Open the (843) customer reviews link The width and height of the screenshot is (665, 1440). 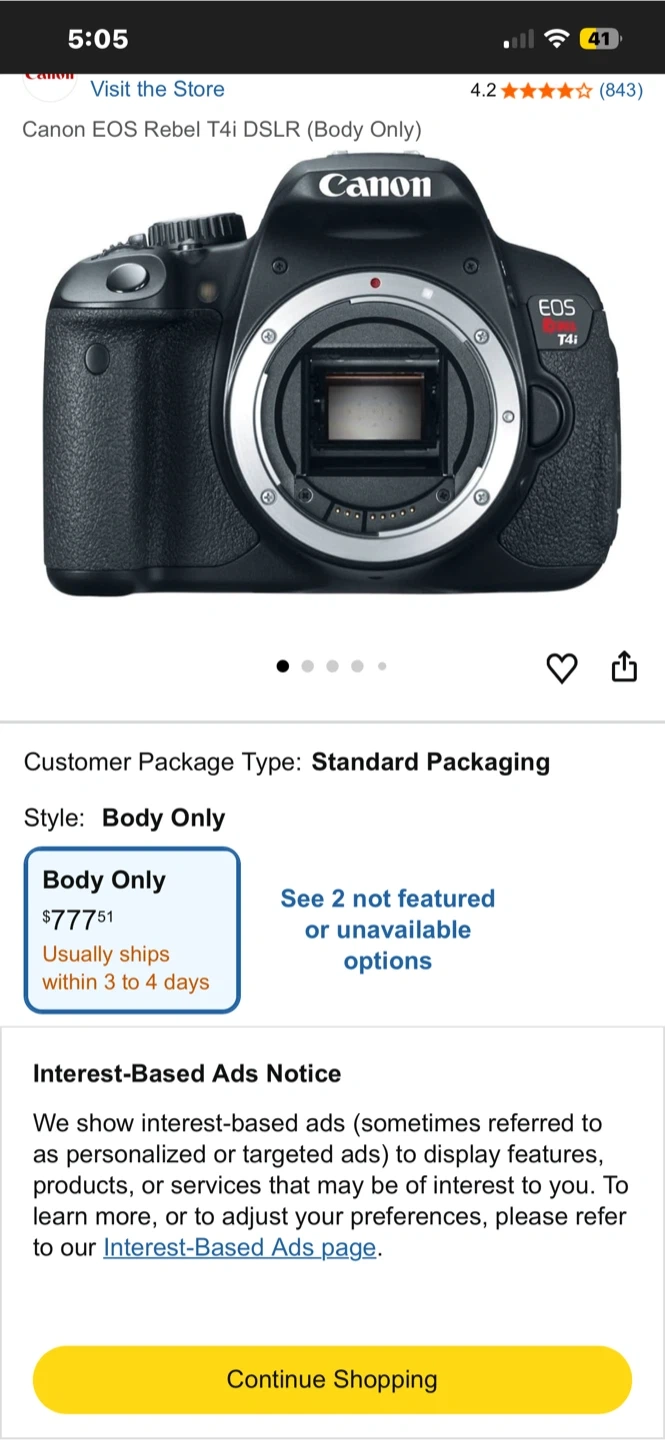tap(620, 91)
